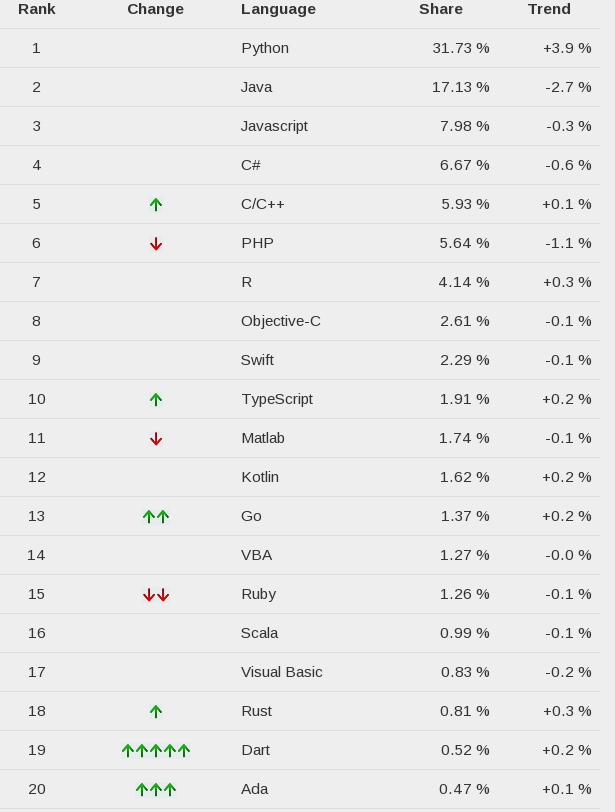This screenshot has width=615, height=812.
Task: Click the Kotlin language row name
Action: [x=260, y=477]
